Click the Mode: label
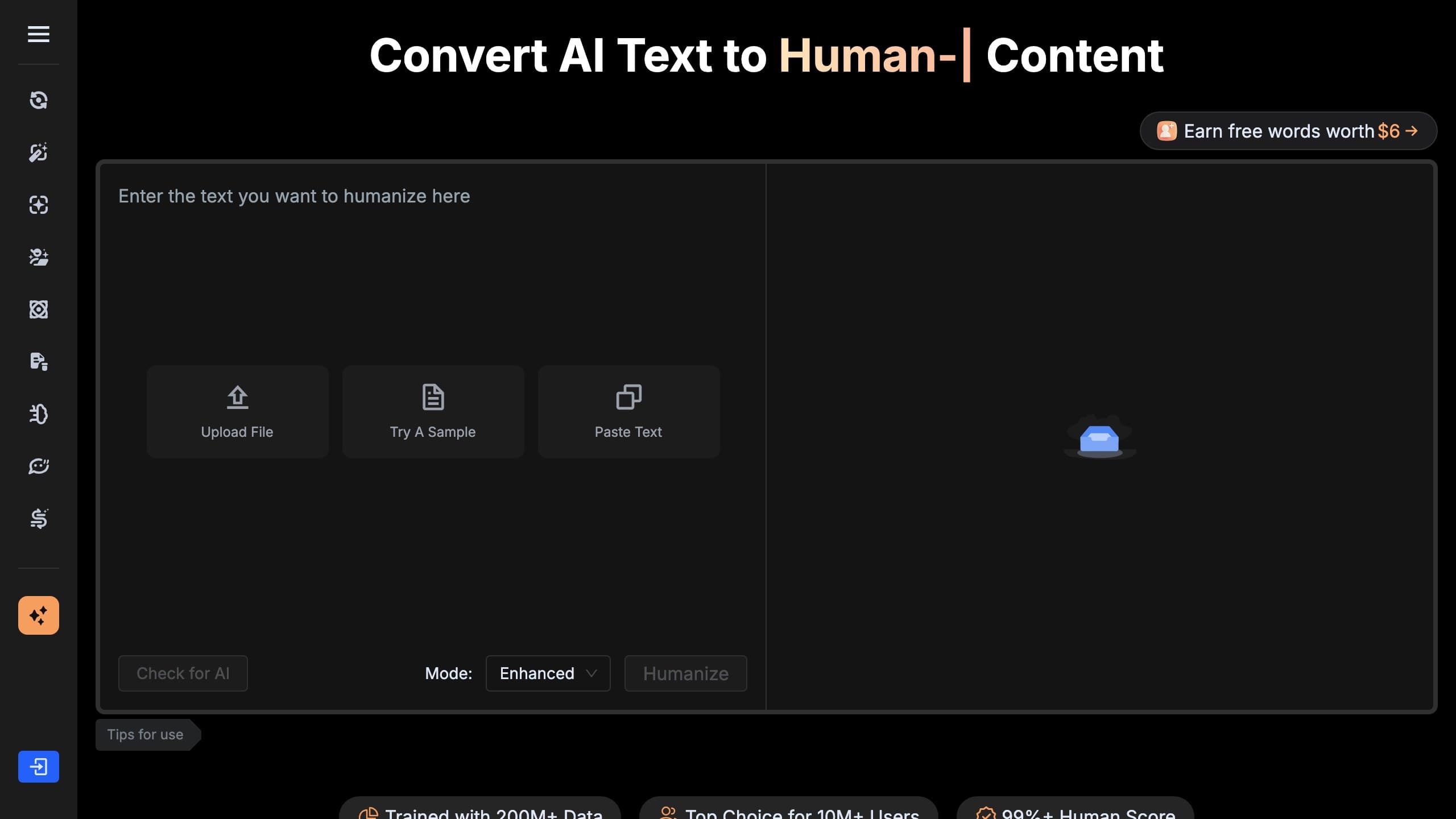This screenshot has width=1456, height=819. point(449,673)
